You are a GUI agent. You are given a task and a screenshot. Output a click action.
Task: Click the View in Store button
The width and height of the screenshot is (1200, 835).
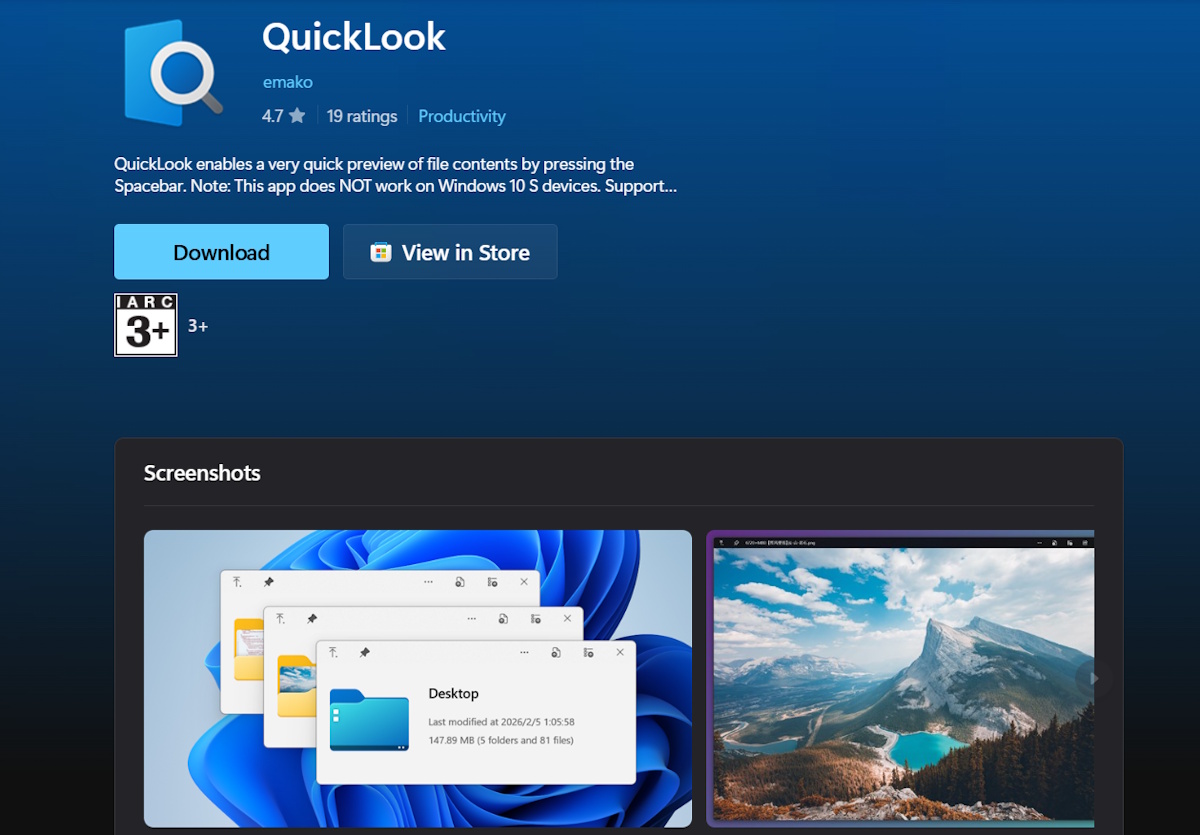click(x=450, y=252)
